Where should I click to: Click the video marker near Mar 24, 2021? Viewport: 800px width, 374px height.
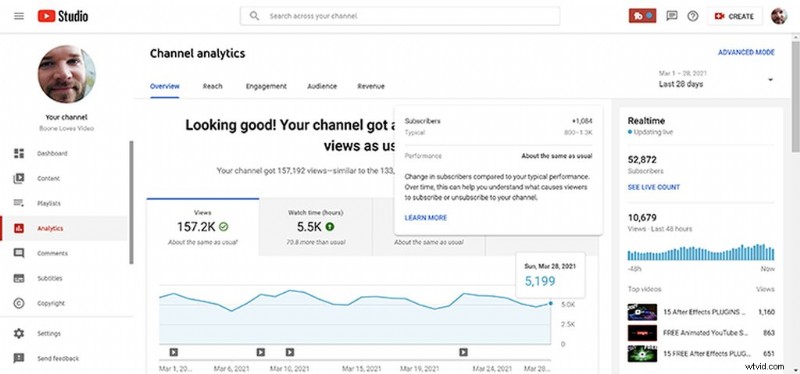[x=463, y=352]
